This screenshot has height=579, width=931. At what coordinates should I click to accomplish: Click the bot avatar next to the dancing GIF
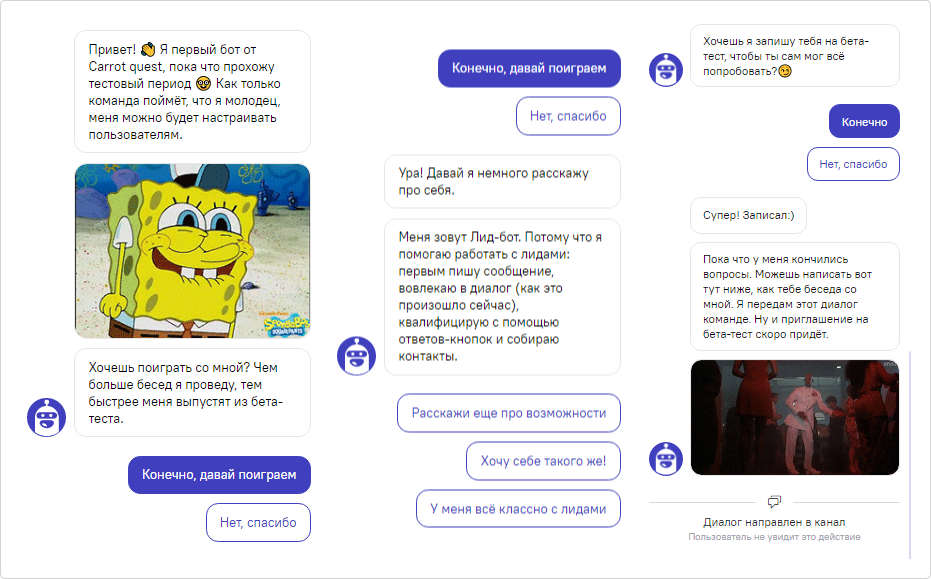pos(666,458)
